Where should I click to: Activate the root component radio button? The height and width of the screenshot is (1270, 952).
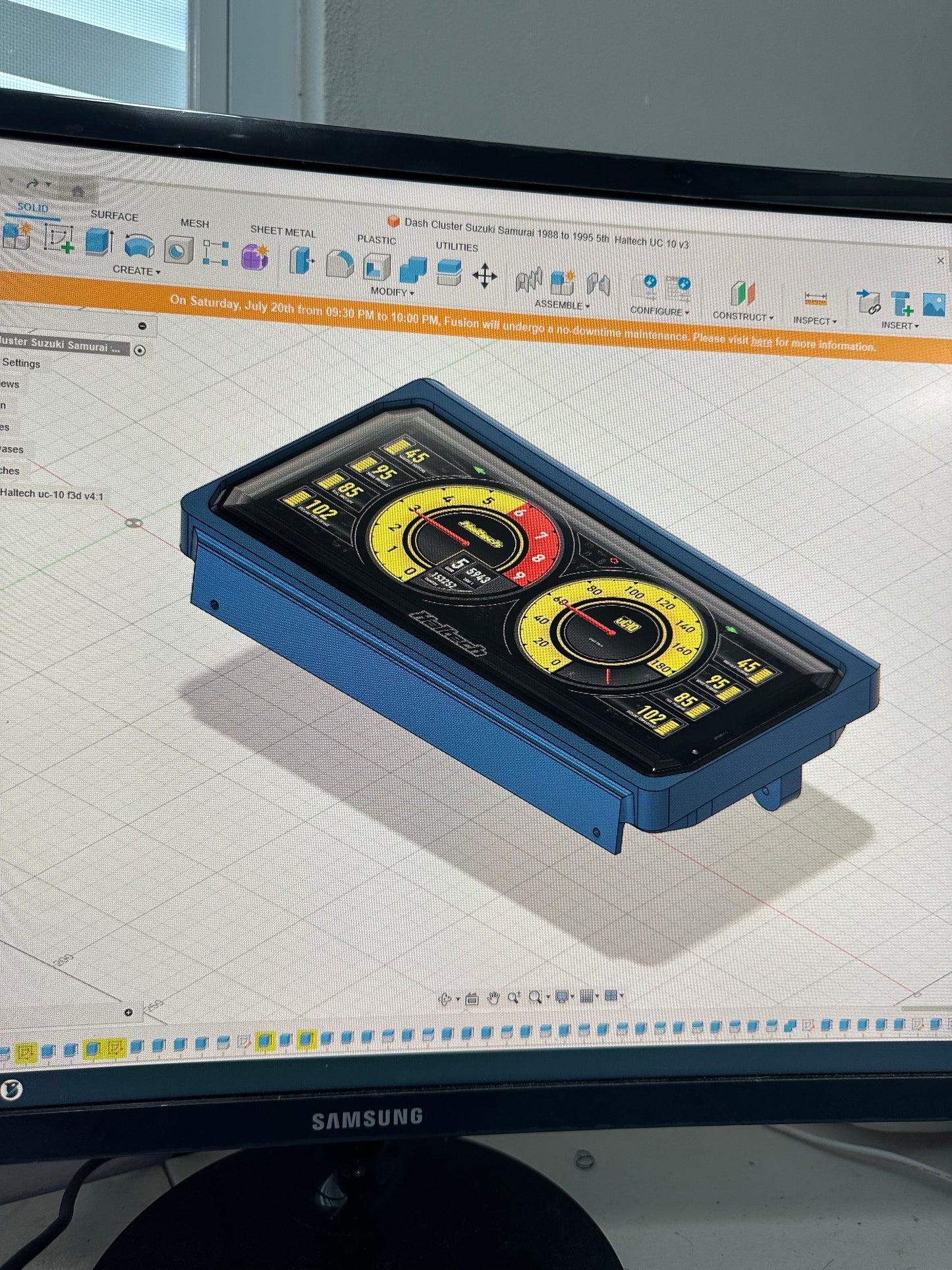point(139,350)
